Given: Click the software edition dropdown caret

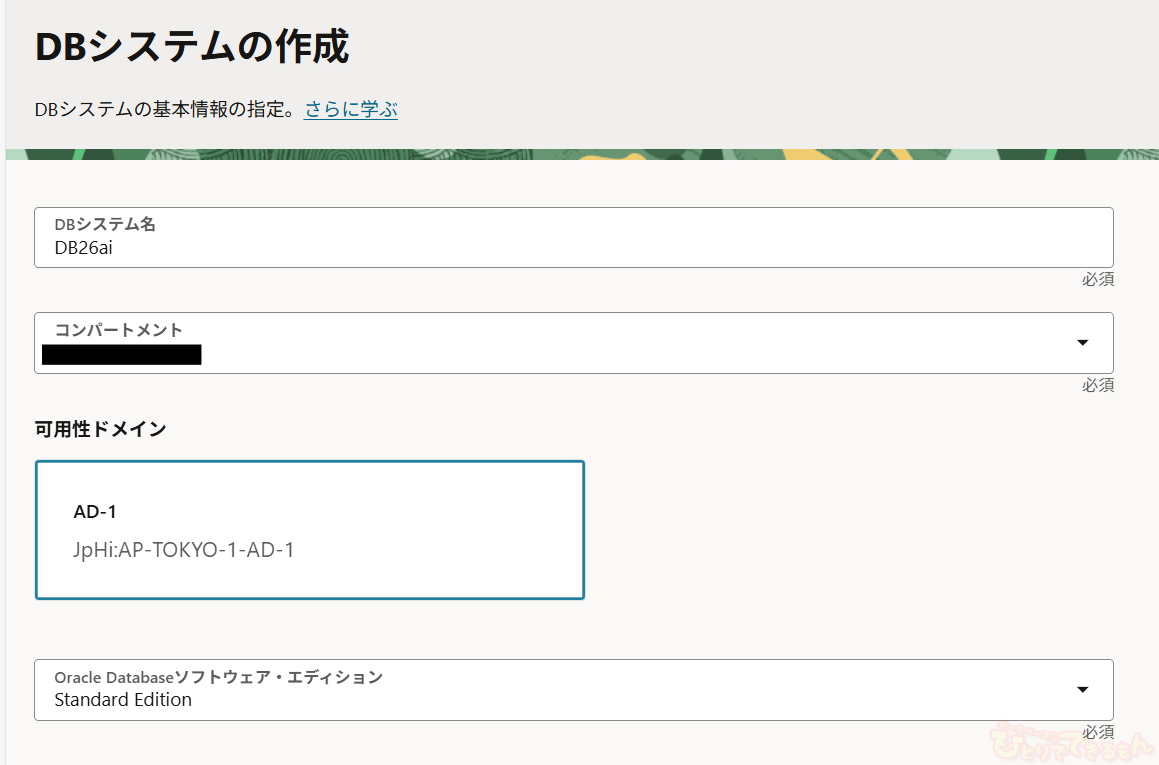Looking at the screenshot, I should pyautogui.click(x=1082, y=690).
